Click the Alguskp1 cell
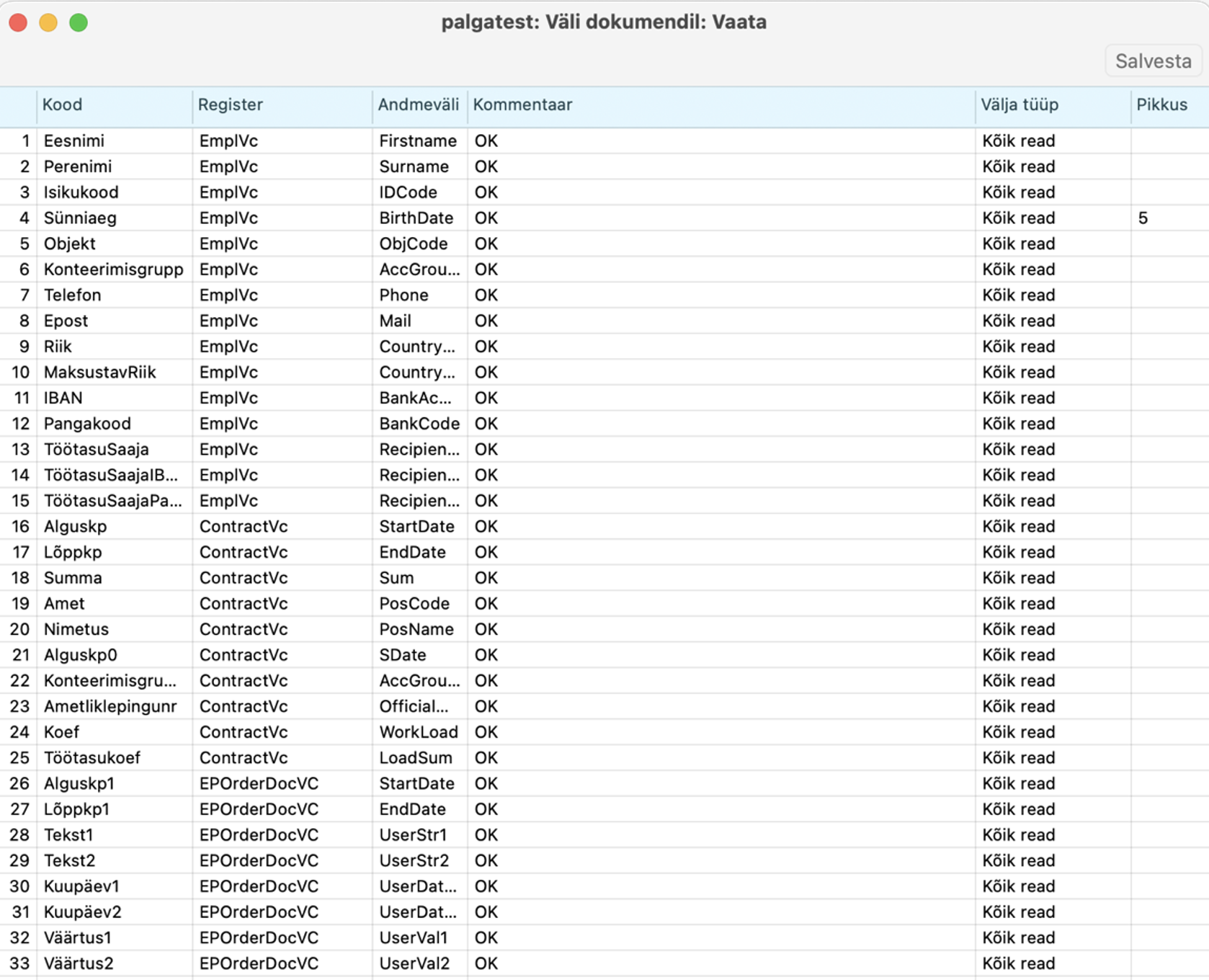Viewport: 1209px width, 980px height. 115,784
